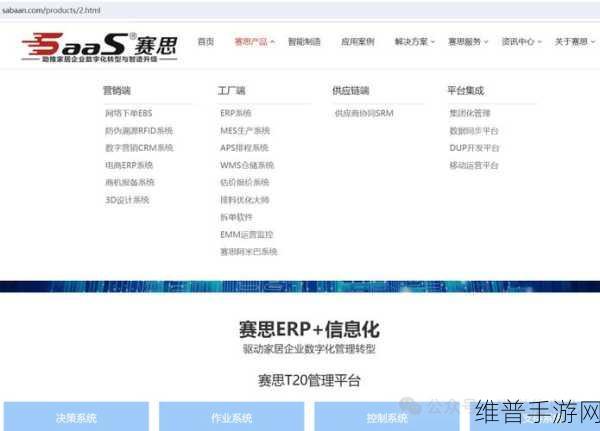The height and width of the screenshot is (431, 600).
Task: Open the 首页 nav item
Action: coord(206,41)
